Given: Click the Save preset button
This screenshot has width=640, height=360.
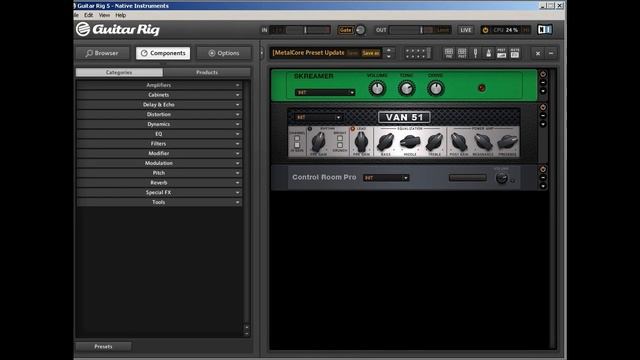Looking at the screenshot, I should [x=352, y=53].
